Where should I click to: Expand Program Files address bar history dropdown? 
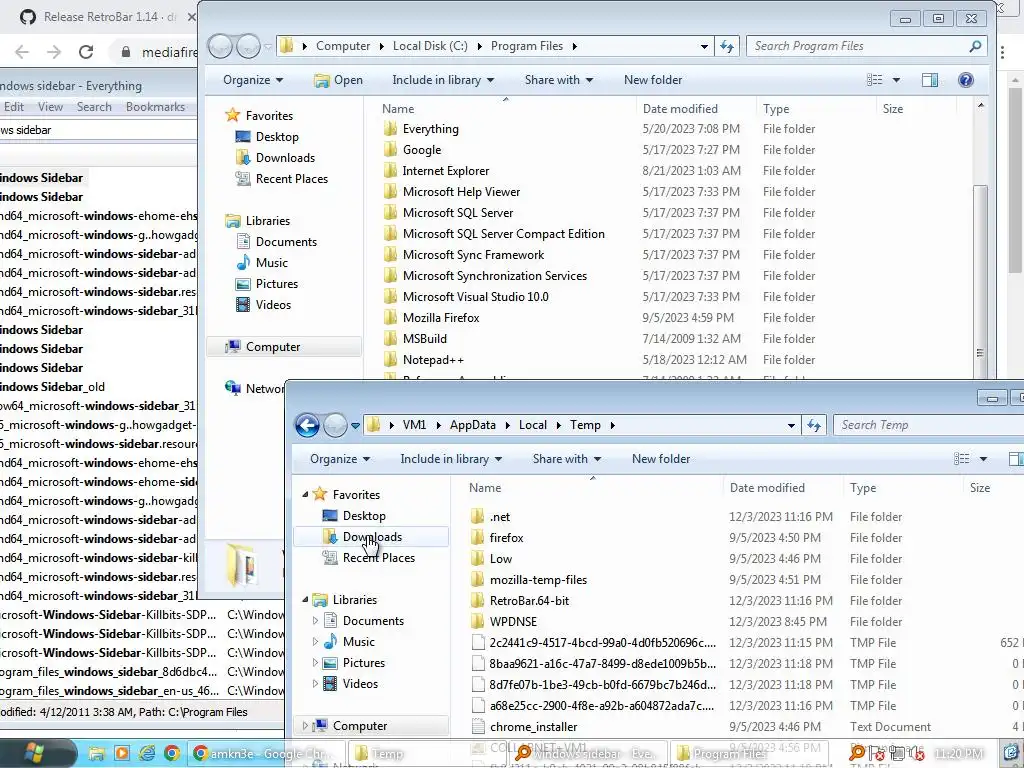coord(704,46)
